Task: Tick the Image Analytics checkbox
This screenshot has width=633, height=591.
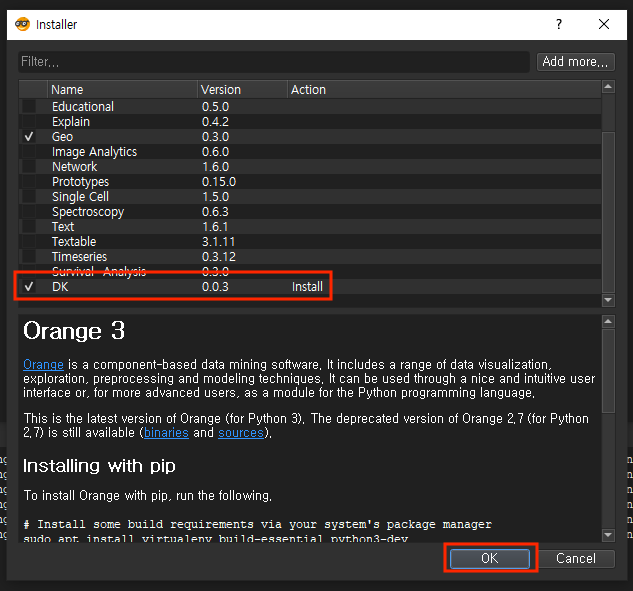Action: pos(29,151)
